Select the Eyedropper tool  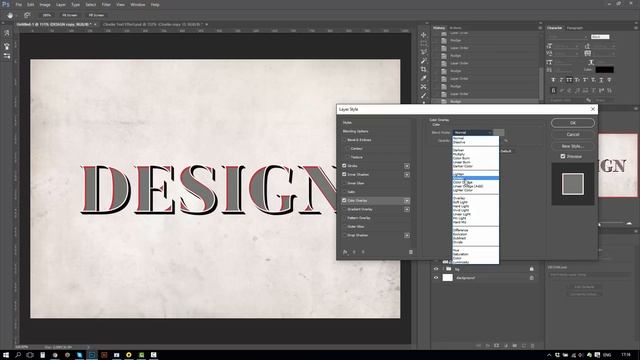coord(424,78)
